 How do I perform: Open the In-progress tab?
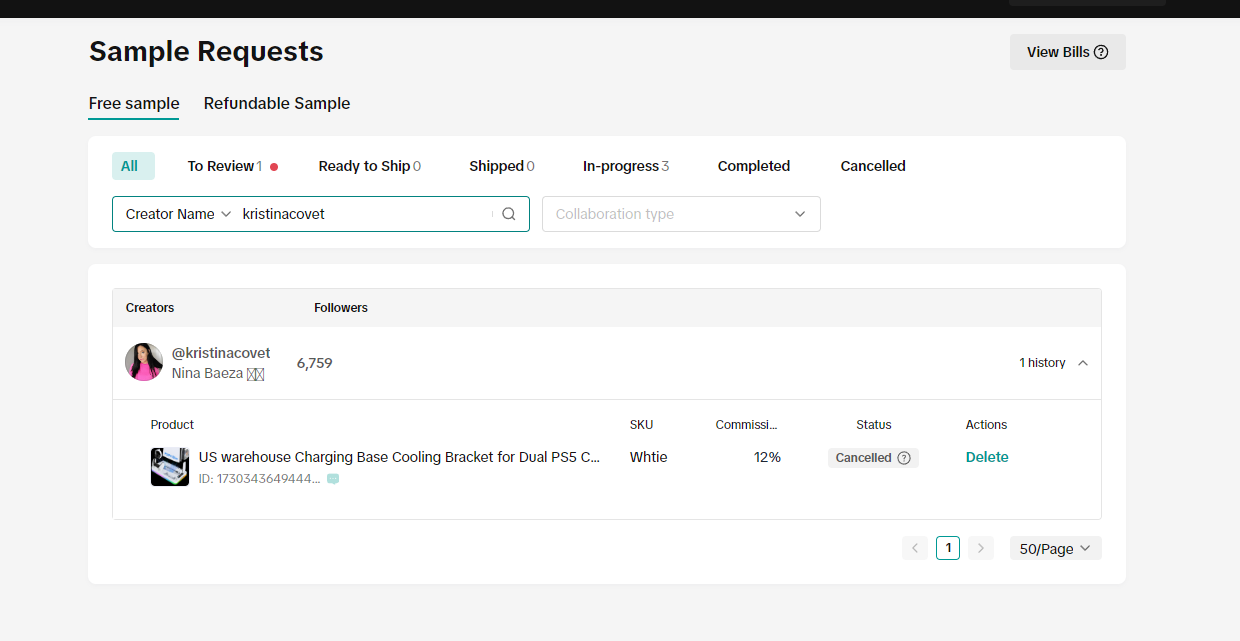(625, 166)
